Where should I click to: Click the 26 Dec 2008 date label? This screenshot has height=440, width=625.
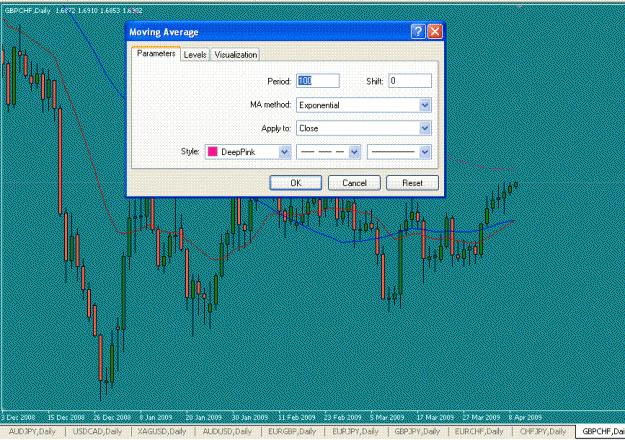pyautogui.click(x=112, y=417)
